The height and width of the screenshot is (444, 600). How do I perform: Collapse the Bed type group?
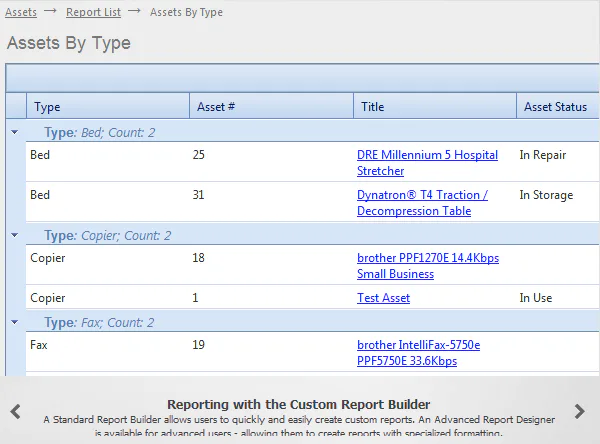(x=15, y=132)
